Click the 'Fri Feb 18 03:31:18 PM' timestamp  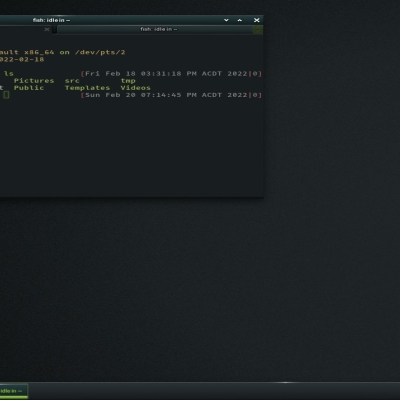click(x=141, y=73)
